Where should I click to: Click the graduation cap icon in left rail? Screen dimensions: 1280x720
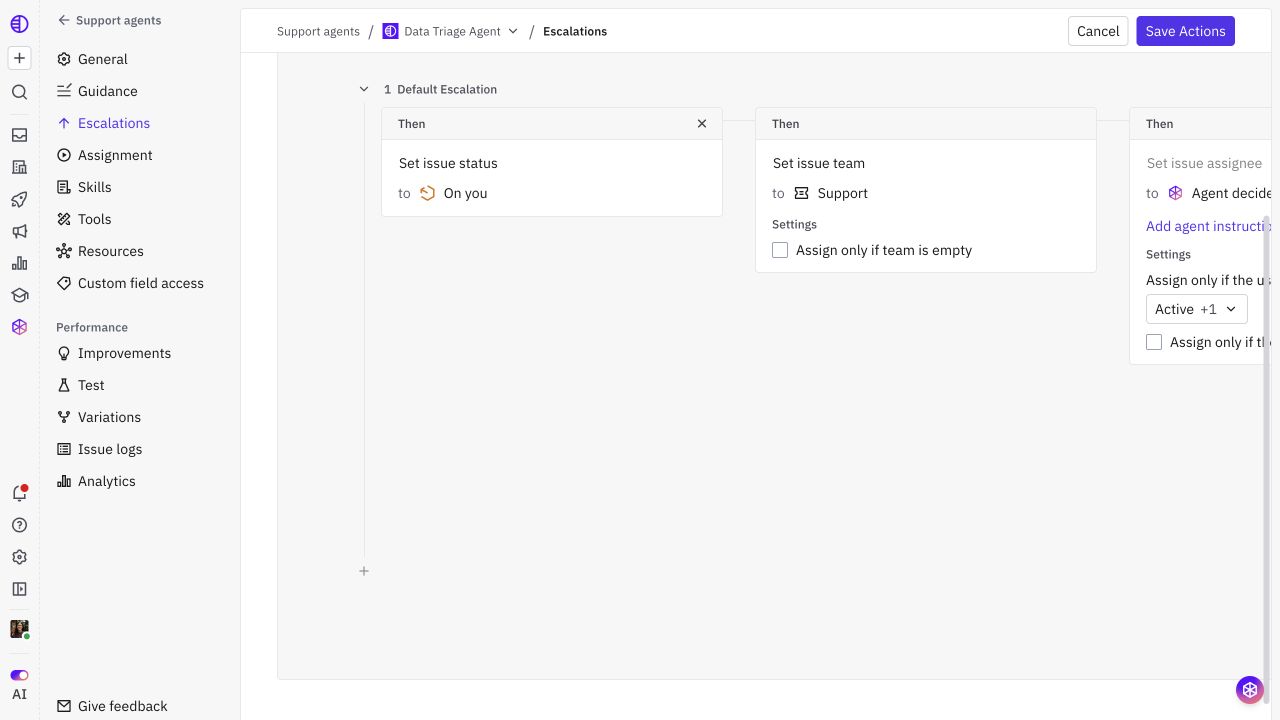(19, 295)
